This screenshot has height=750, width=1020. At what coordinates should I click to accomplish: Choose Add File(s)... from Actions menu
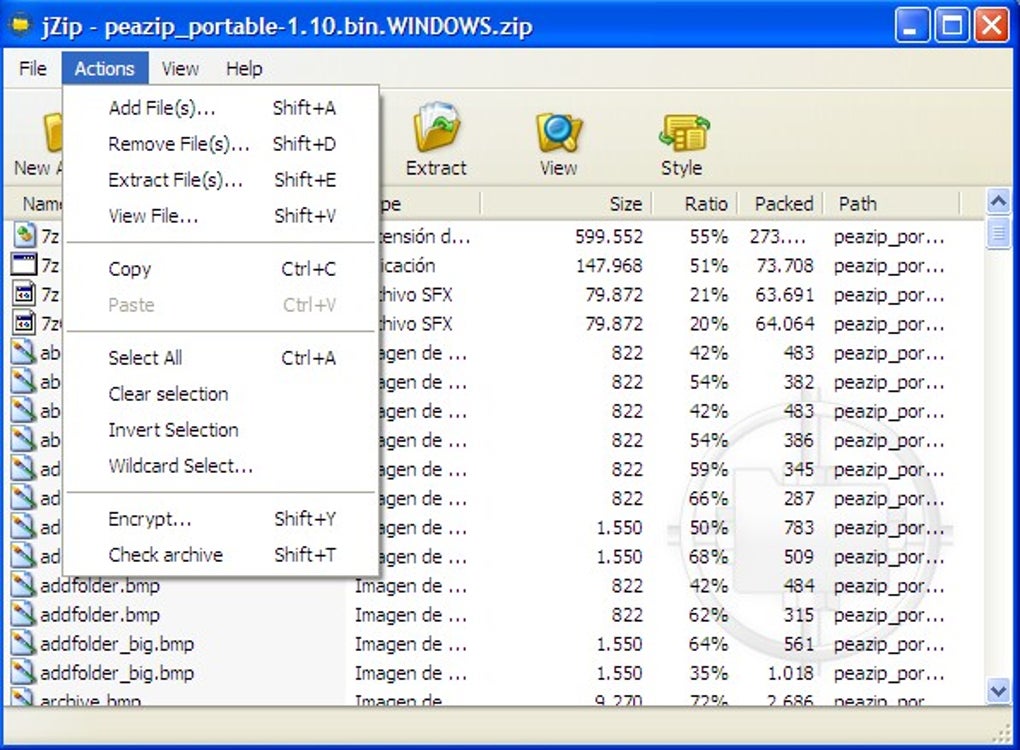(x=221, y=107)
